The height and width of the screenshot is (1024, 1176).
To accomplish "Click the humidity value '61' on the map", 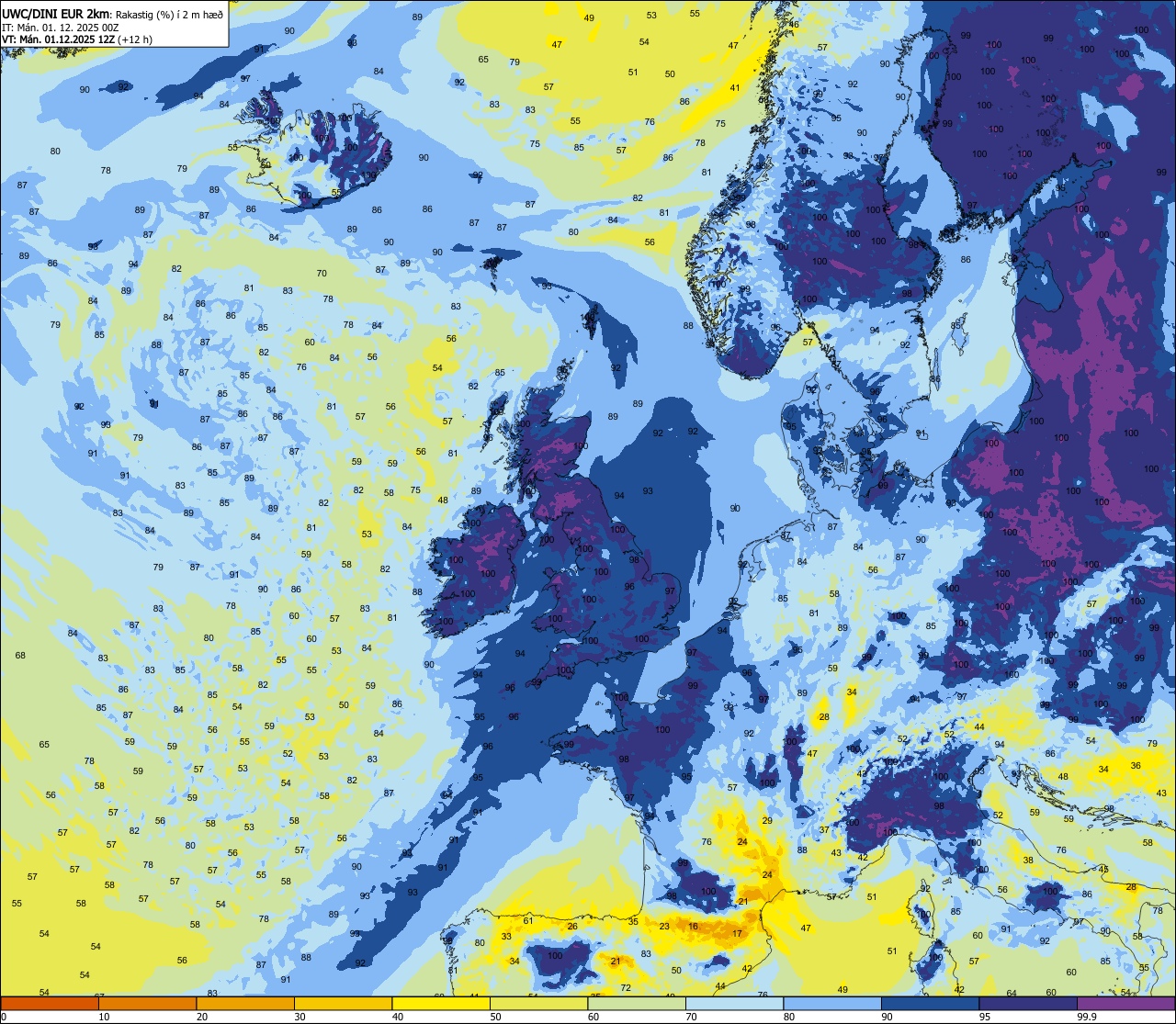I will (528, 920).
